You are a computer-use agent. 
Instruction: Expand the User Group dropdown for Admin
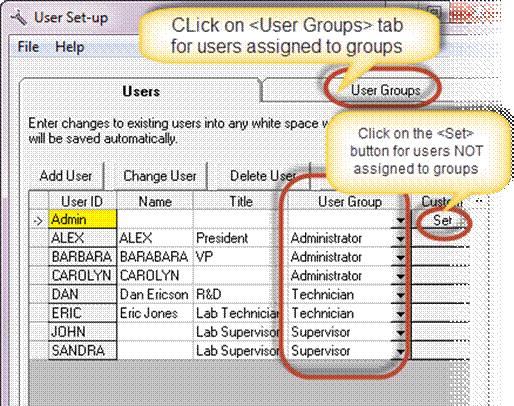click(400, 220)
